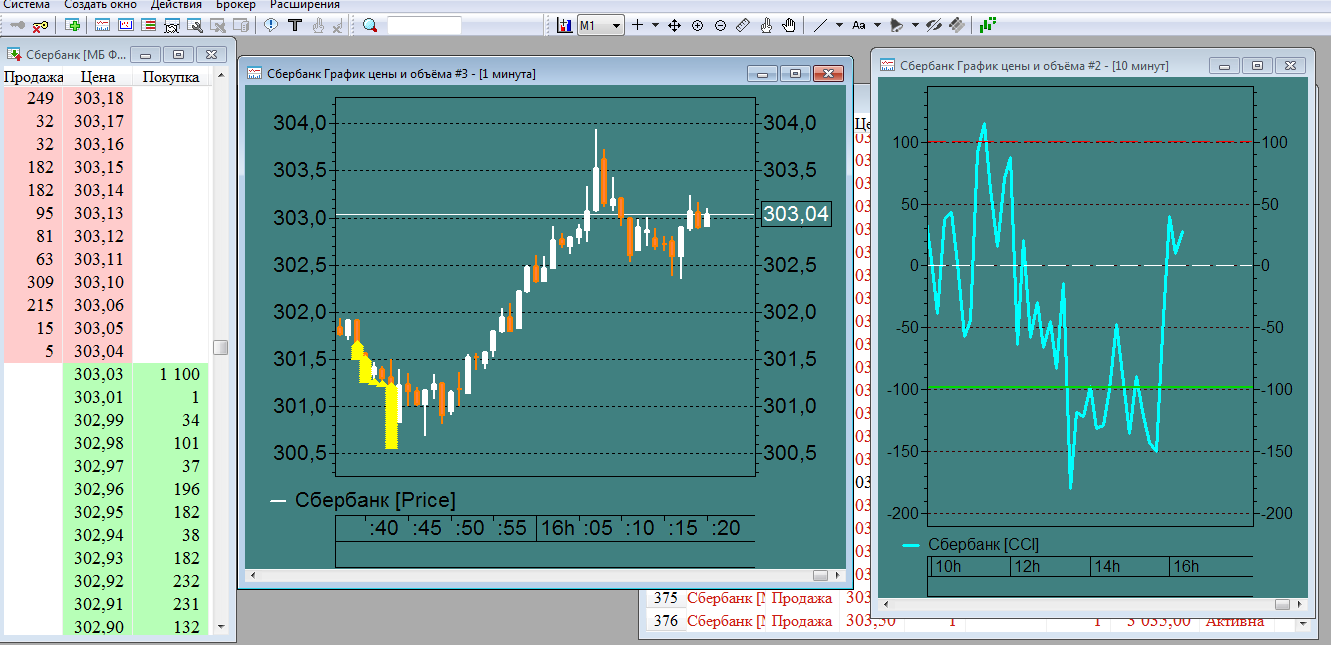Click the bold T text icon
Screen dimensions: 1331x645
[x=295, y=25]
